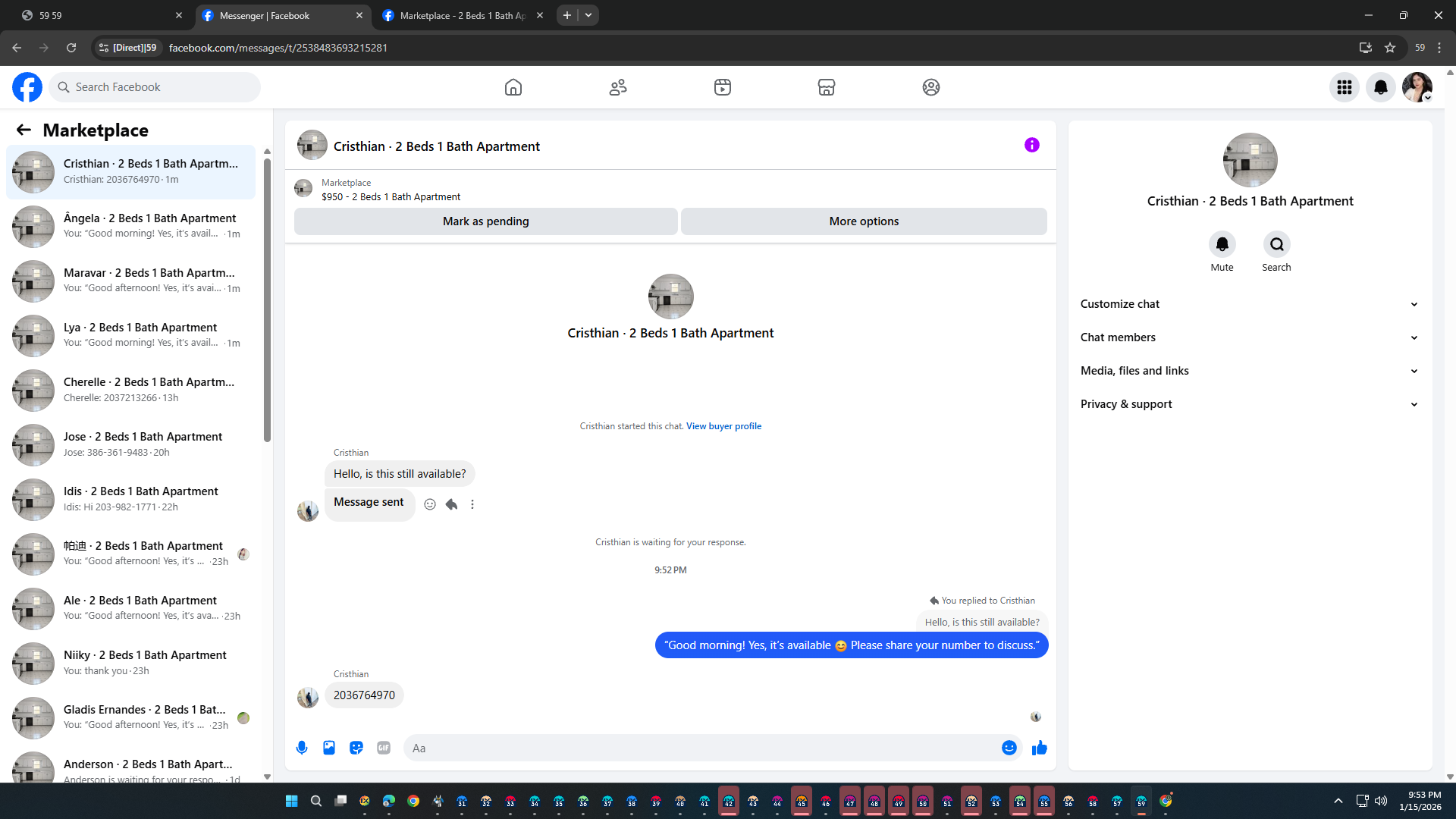This screenshot has width=1456, height=819.
Task: Click the purple conversation info icon
Action: [1031, 145]
